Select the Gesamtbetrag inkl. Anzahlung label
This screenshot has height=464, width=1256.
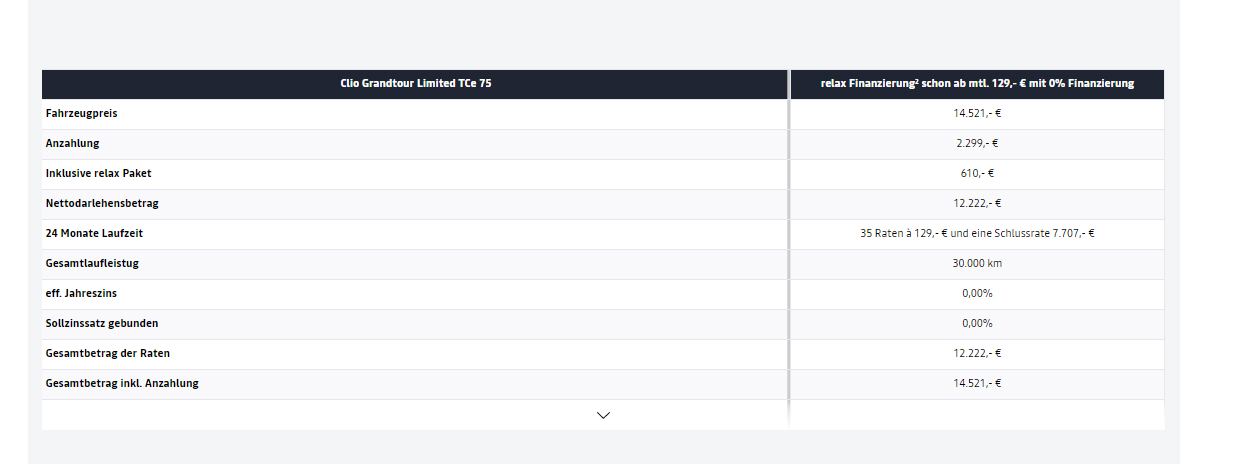(122, 384)
